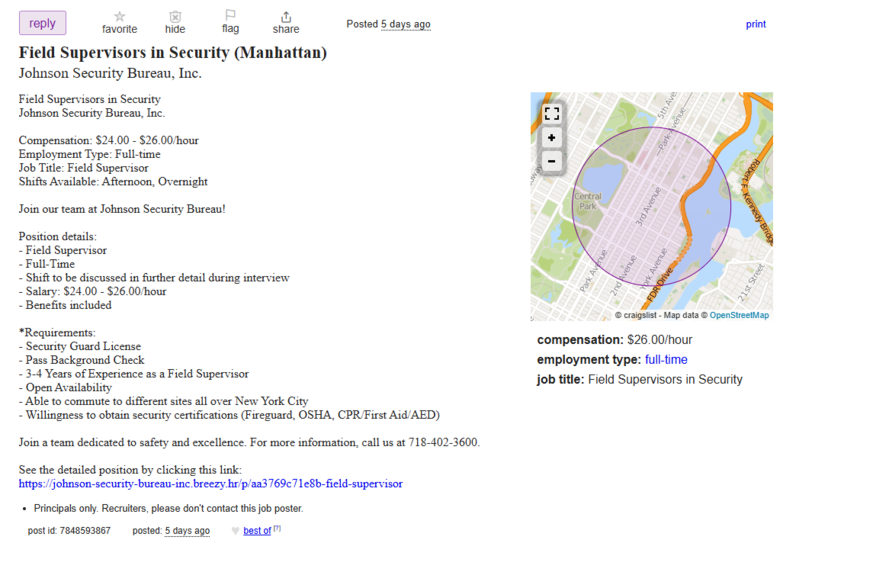Click the posted date beside post id
Image resolution: width=889 pixels, height=588 pixels.
click(x=187, y=531)
